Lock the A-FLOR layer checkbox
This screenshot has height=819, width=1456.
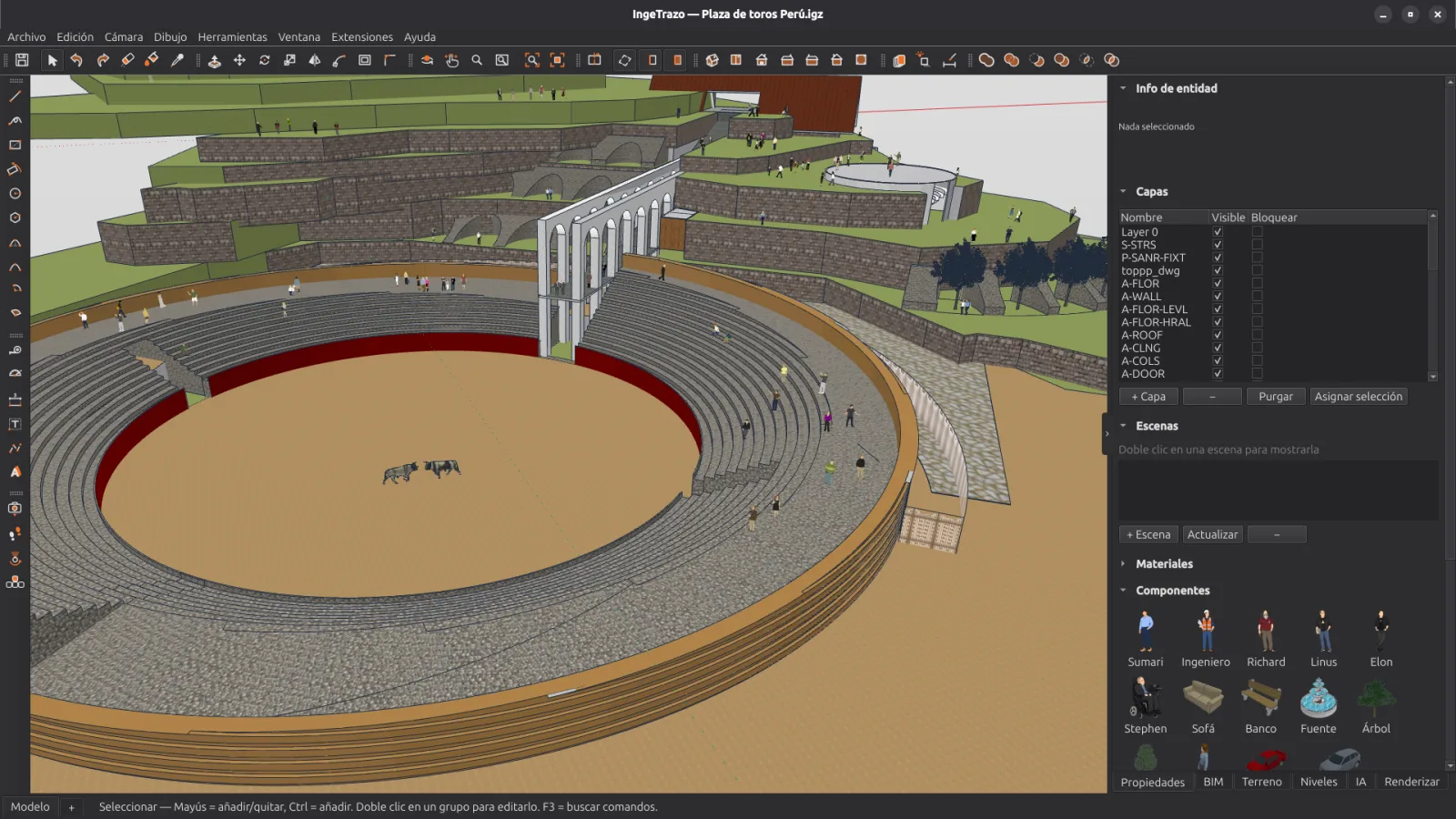[1257, 284]
